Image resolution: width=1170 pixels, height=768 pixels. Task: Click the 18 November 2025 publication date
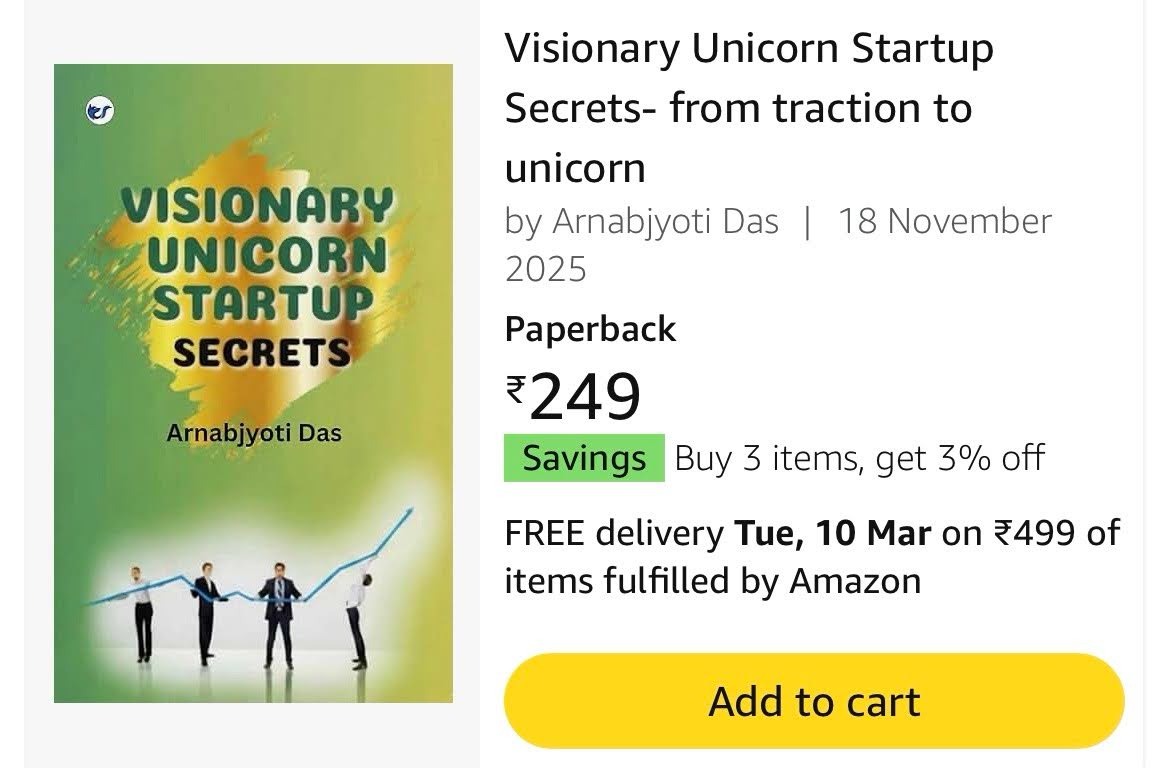(778, 245)
